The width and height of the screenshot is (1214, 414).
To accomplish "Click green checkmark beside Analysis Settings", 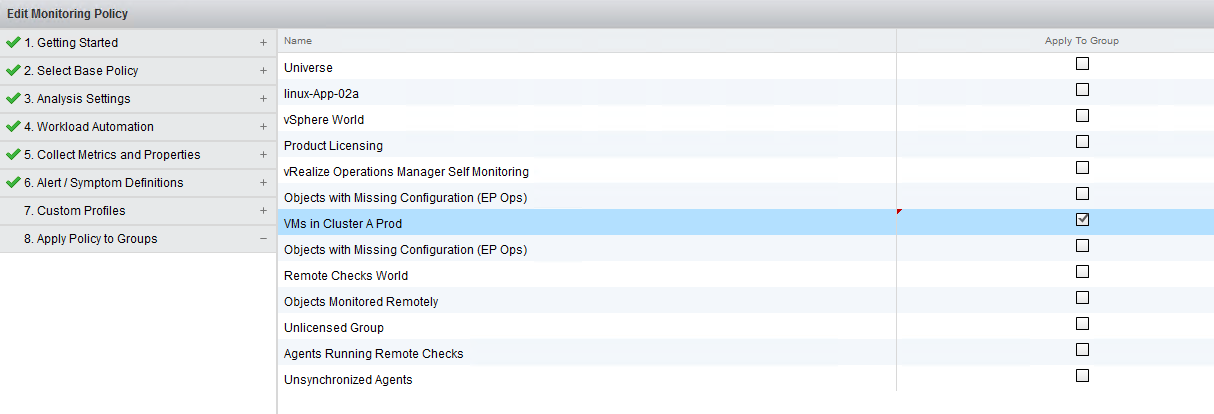I will (x=13, y=99).
